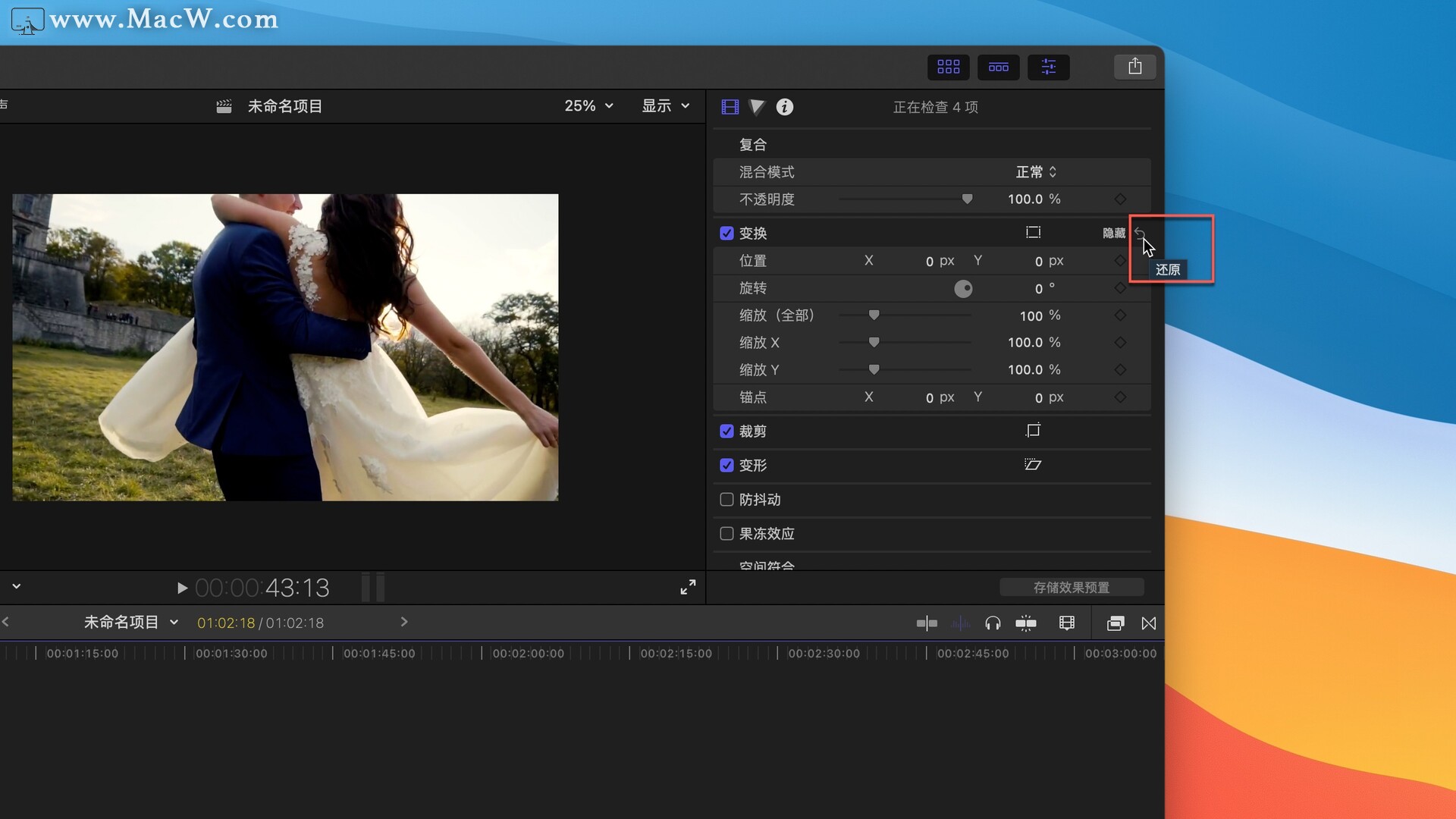Click the 未命名项目 viewer title

(x=285, y=106)
